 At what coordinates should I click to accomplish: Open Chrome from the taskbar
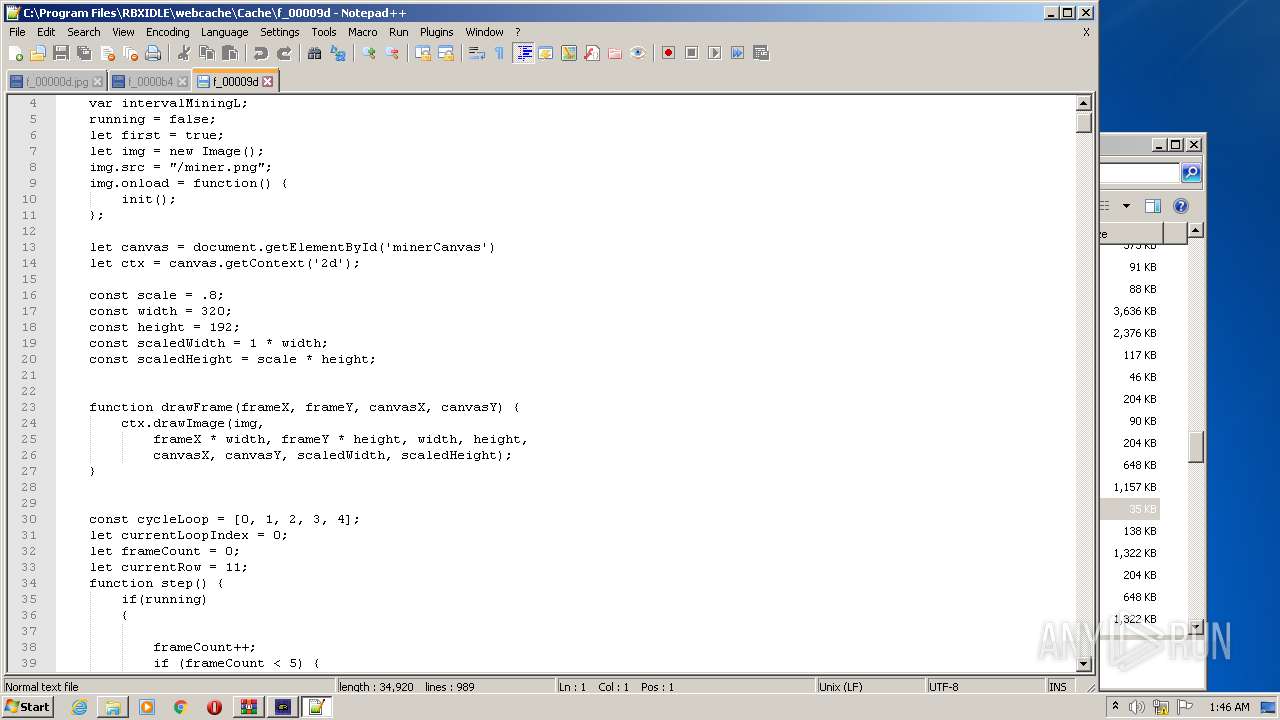[181, 707]
